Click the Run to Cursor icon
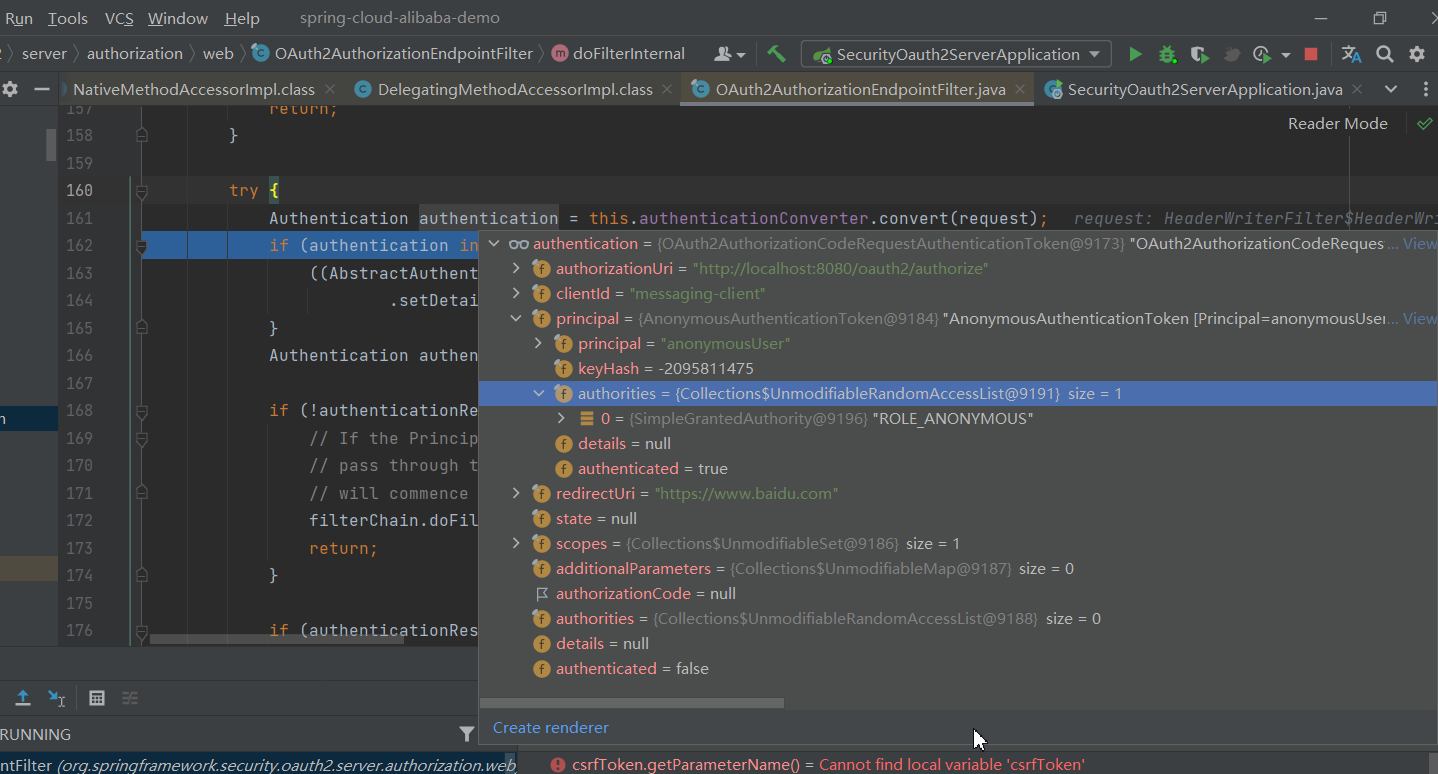This screenshot has width=1438, height=774. [57, 698]
